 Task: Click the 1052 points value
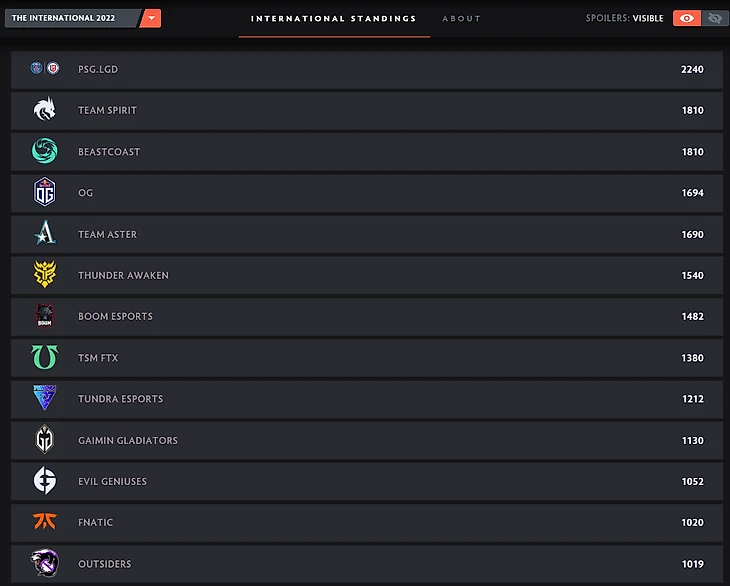tap(693, 481)
